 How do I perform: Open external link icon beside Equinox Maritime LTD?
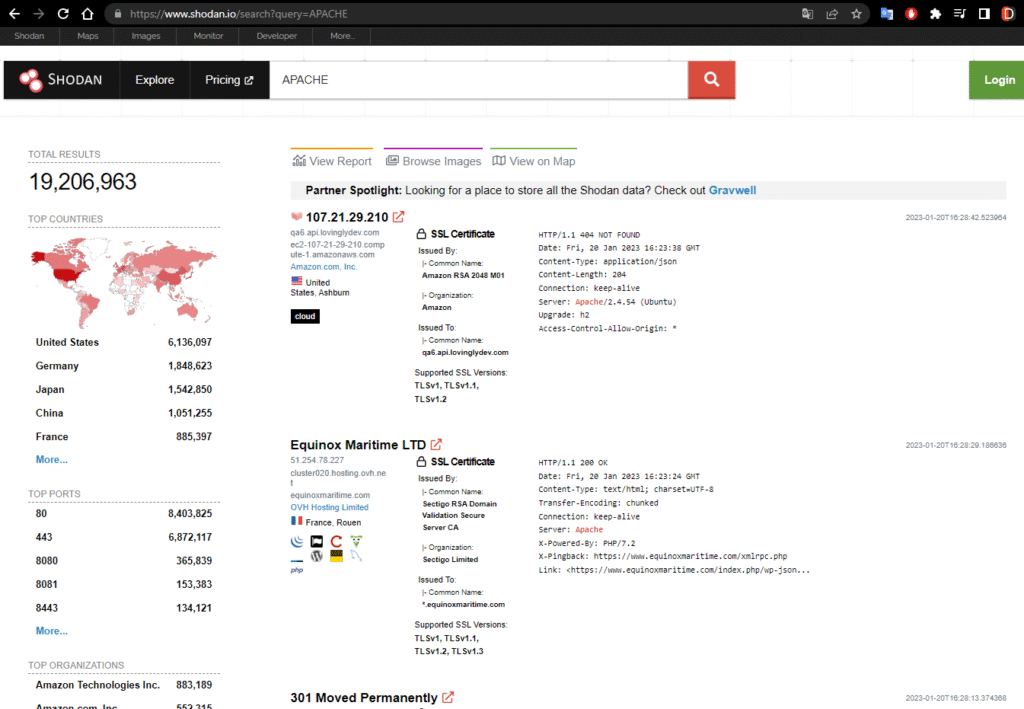point(436,445)
